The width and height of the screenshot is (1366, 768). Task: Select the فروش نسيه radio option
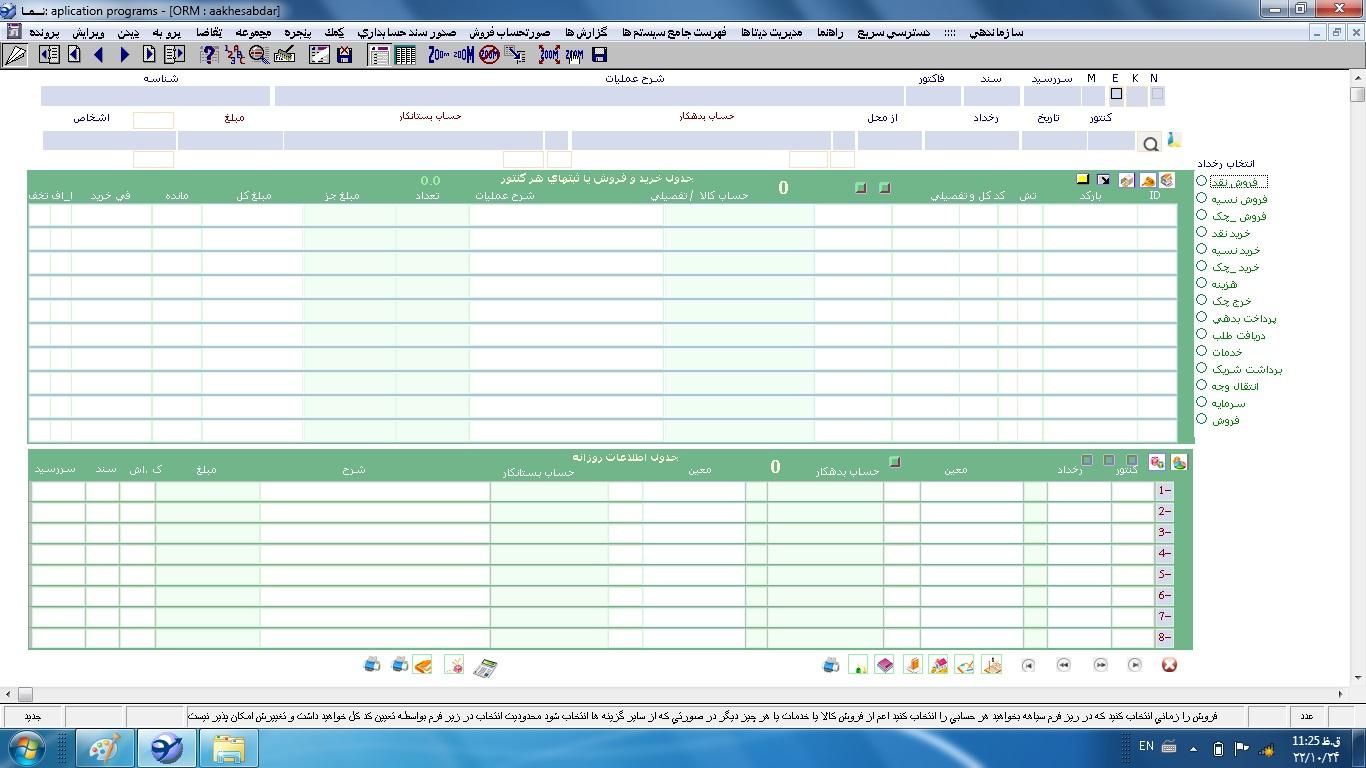coord(1202,198)
